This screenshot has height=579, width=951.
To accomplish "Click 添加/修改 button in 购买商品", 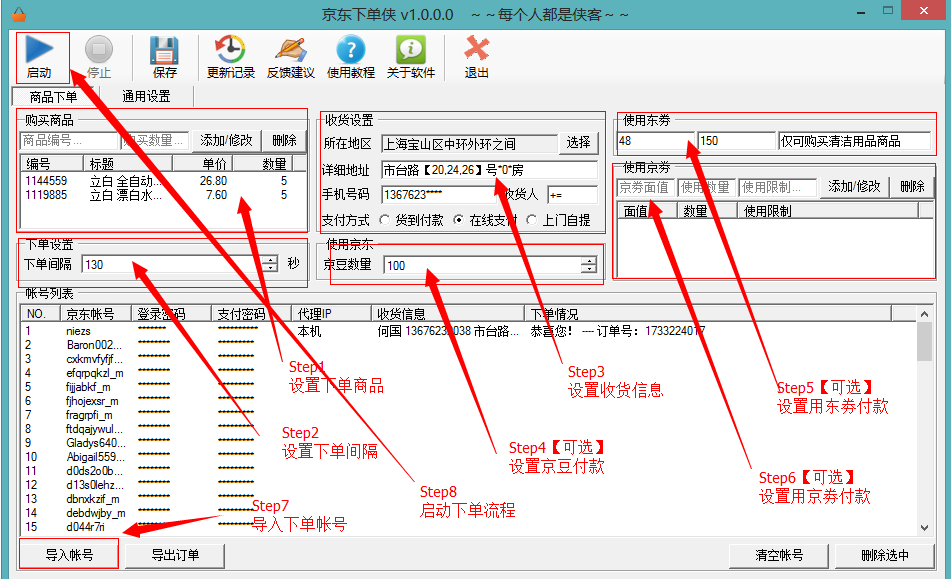I will click(x=226, y=141).
